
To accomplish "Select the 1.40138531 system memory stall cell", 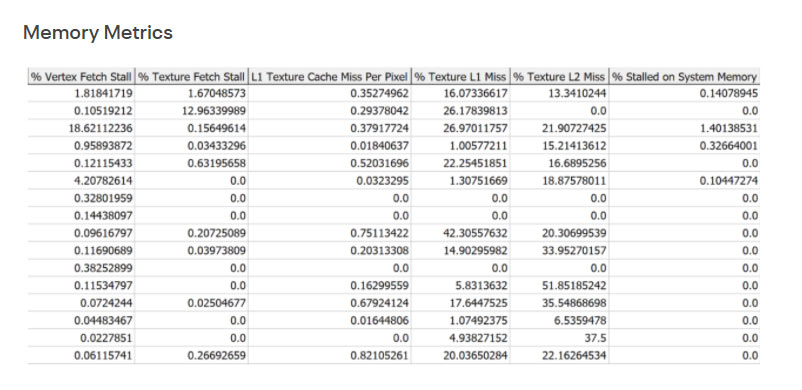I will 684,128.
